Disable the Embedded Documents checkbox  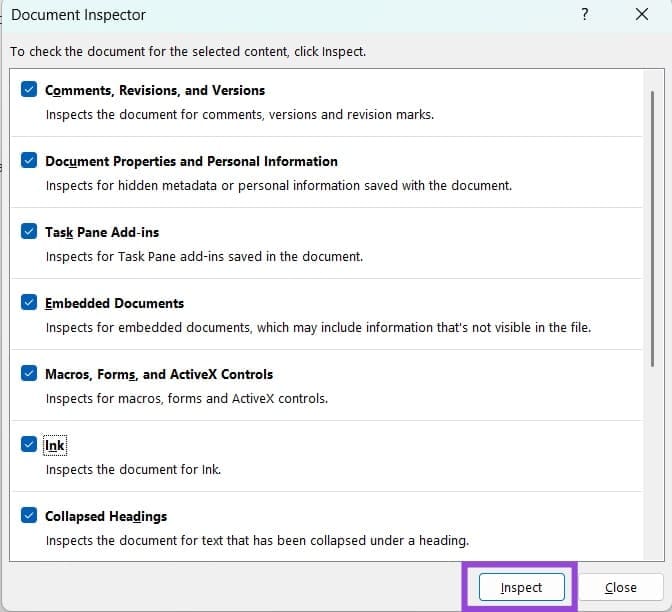click(29, 303)
